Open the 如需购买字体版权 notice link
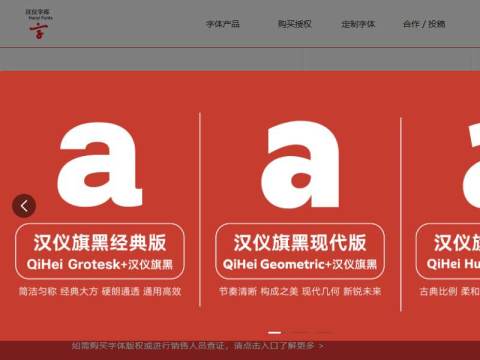This screenshot has width=480, height=360. tap(198, 346)
